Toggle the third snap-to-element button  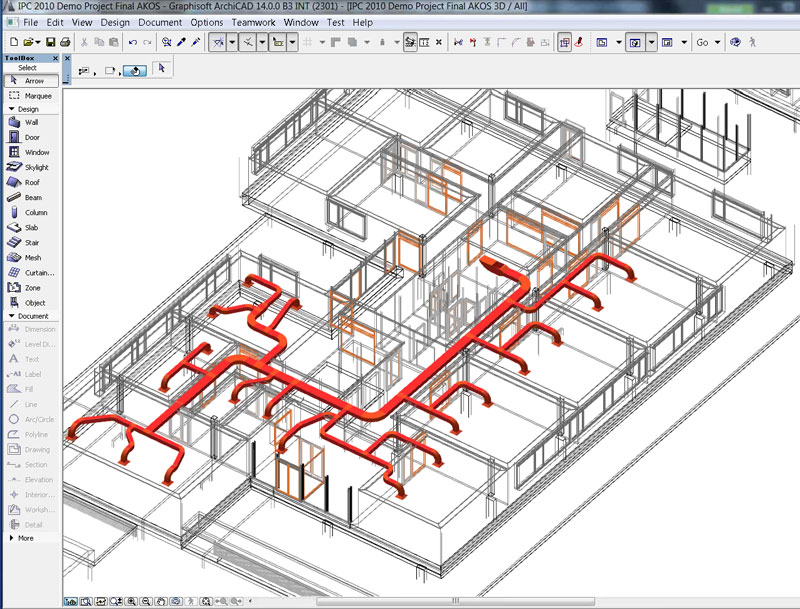(278, 42)
